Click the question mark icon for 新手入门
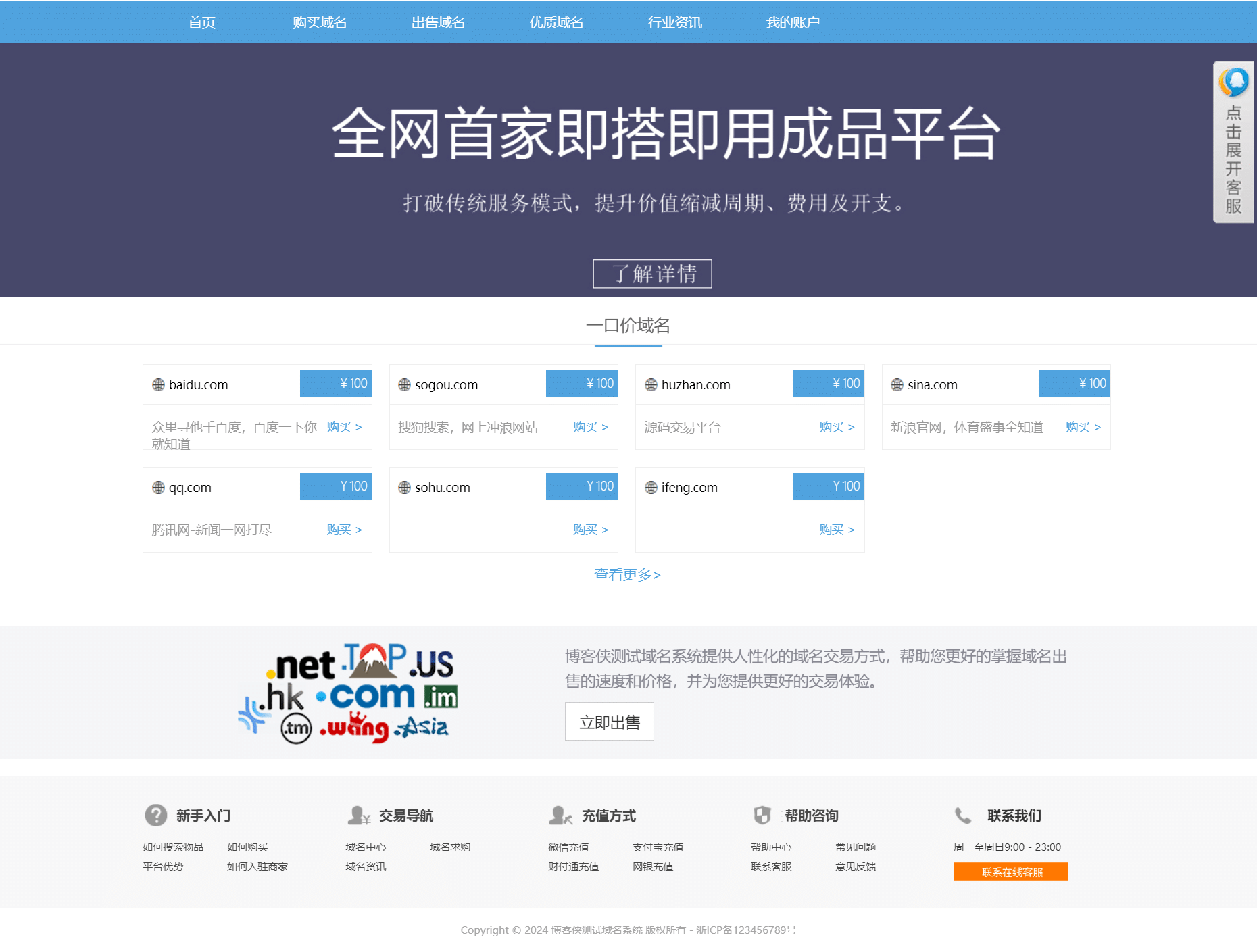The width and height of the screenshot is (1257, 952). (x=156, y=816)
